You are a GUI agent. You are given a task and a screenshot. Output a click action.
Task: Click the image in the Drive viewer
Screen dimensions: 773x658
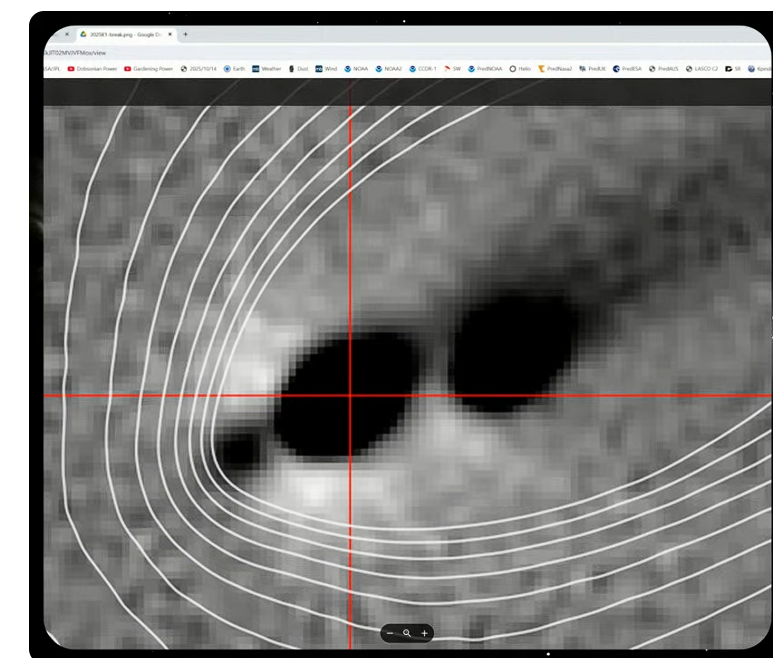[407, 377]
